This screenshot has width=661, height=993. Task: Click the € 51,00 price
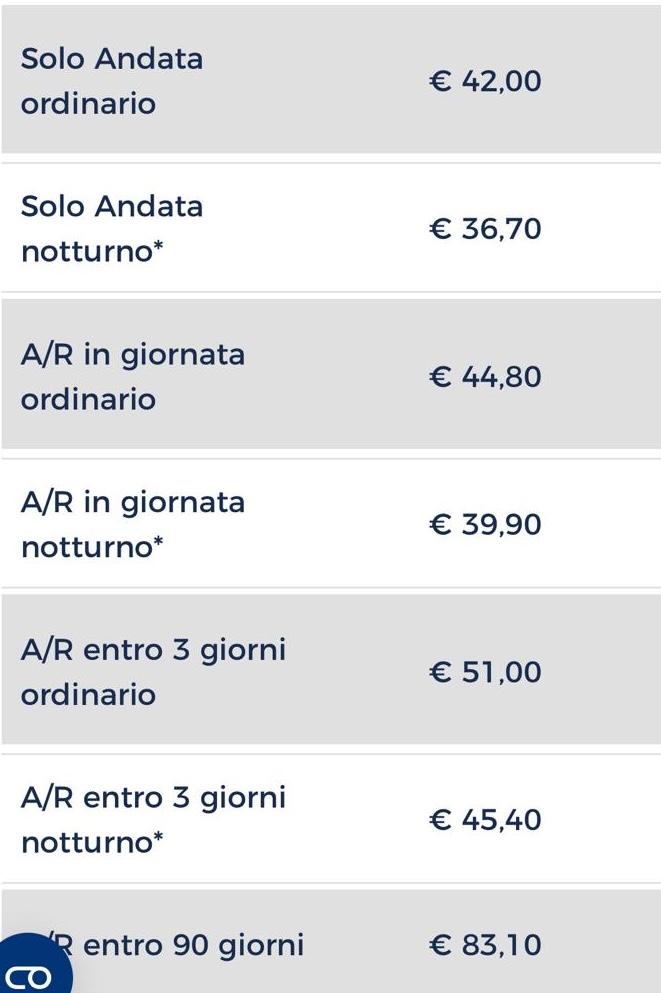pos(485,672)
